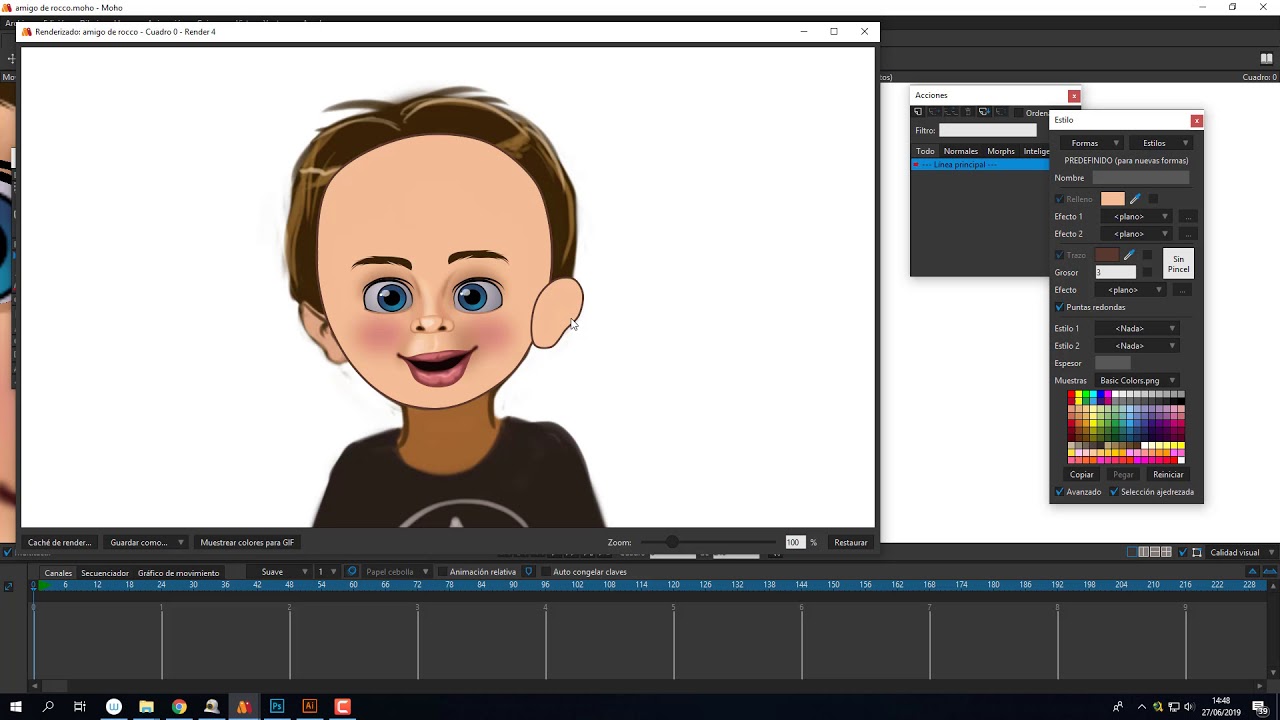Open the Suave interpolation dropdown

coord(281,572)
